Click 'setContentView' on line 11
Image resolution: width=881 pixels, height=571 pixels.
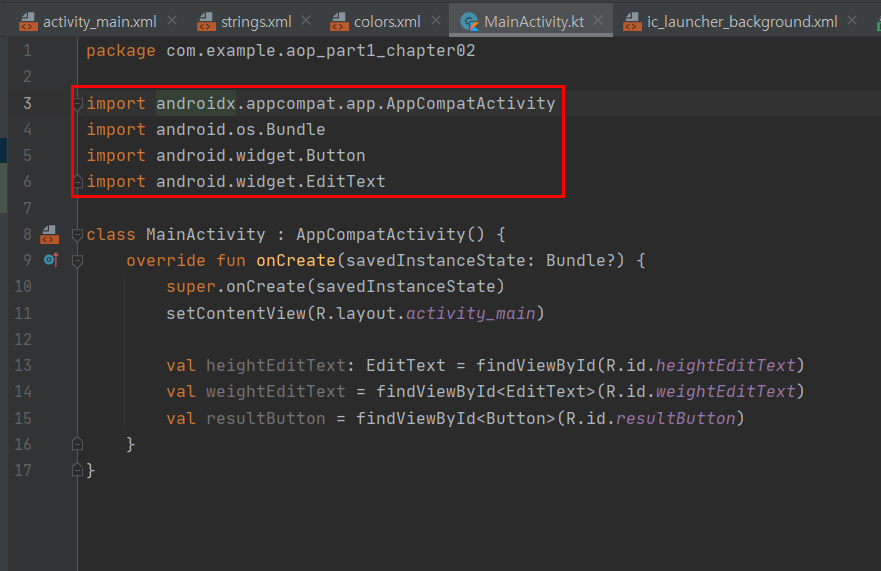236,313
